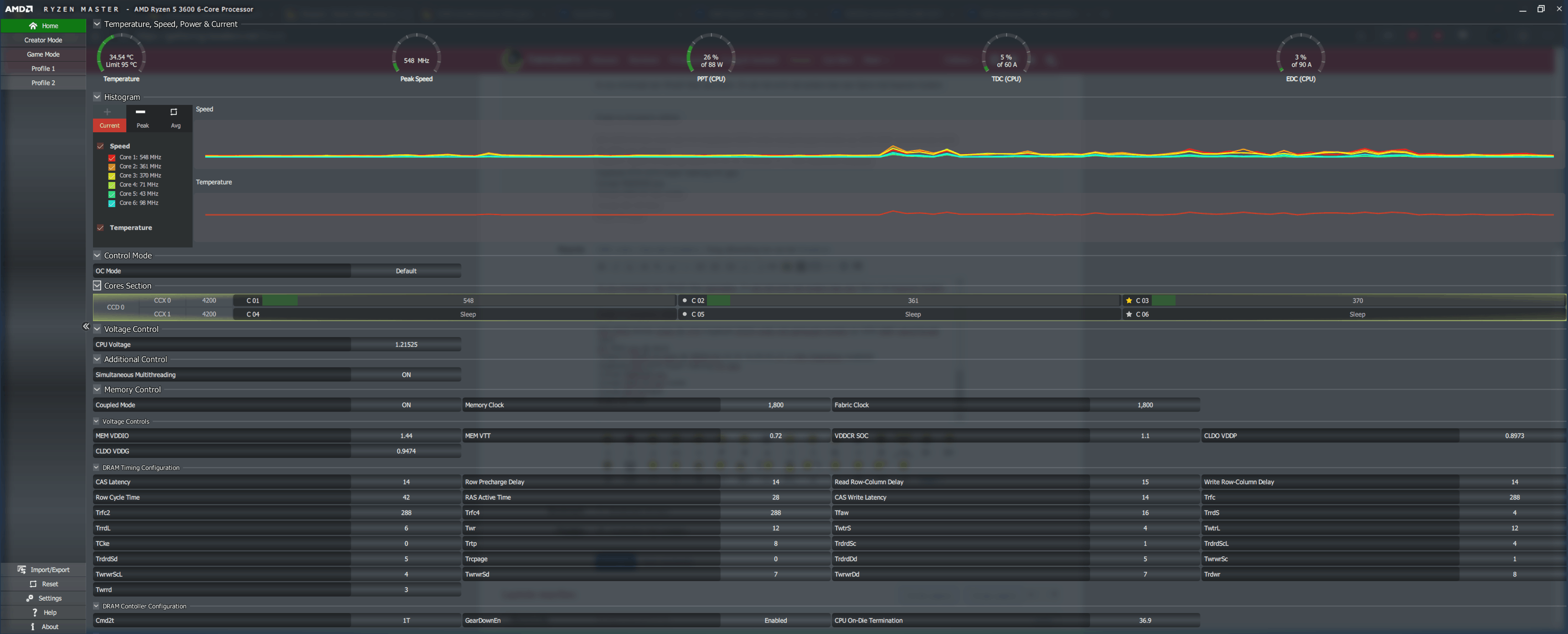This screenshot has width=1568, height=634.
Task: Switch to Creator Mode tab
Action: coord(43,40)
